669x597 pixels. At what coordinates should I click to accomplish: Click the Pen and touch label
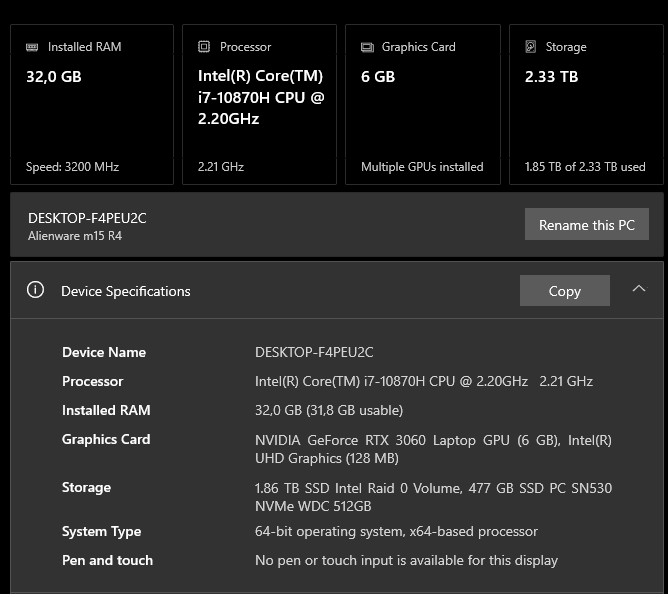pyautogui.click(x=108, y=561)
